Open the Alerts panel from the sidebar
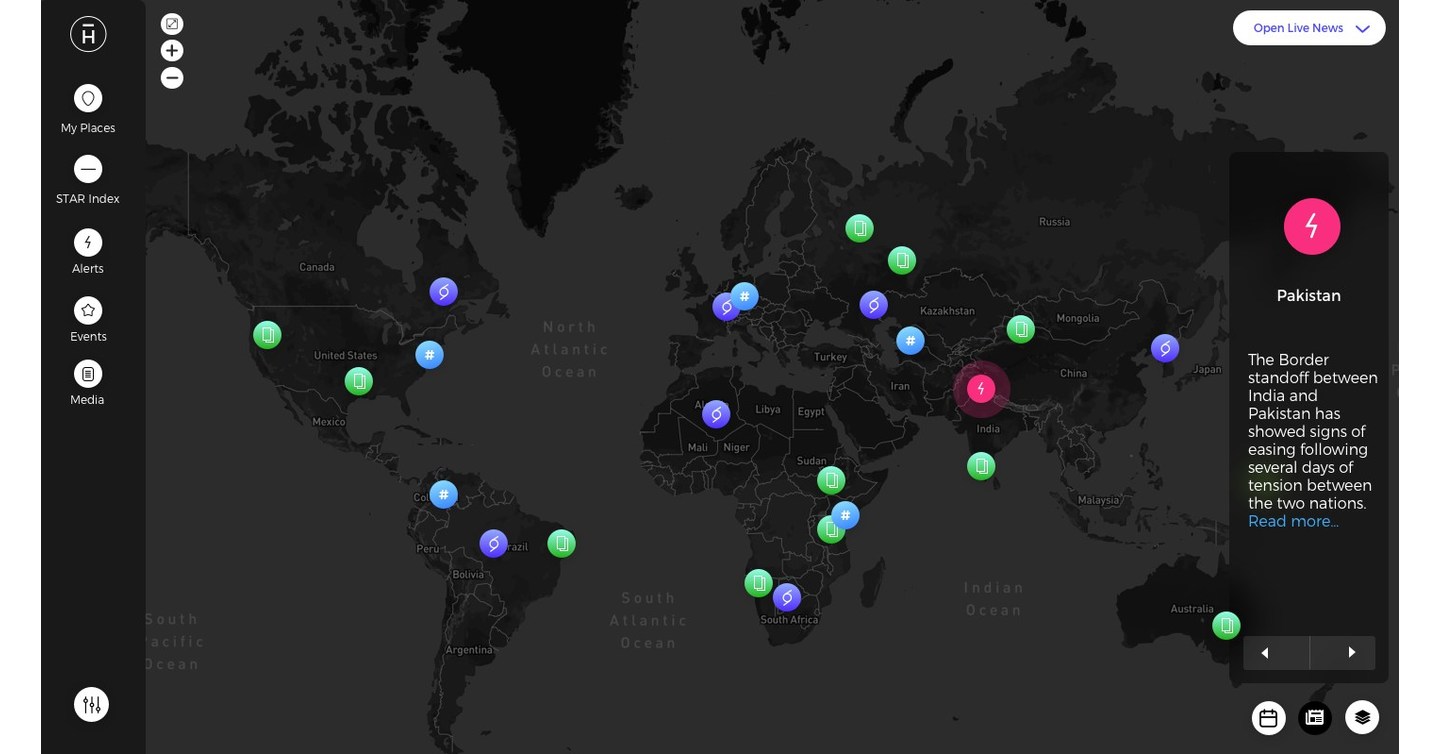Screen dimensions: 1440x754 [88, 242]
